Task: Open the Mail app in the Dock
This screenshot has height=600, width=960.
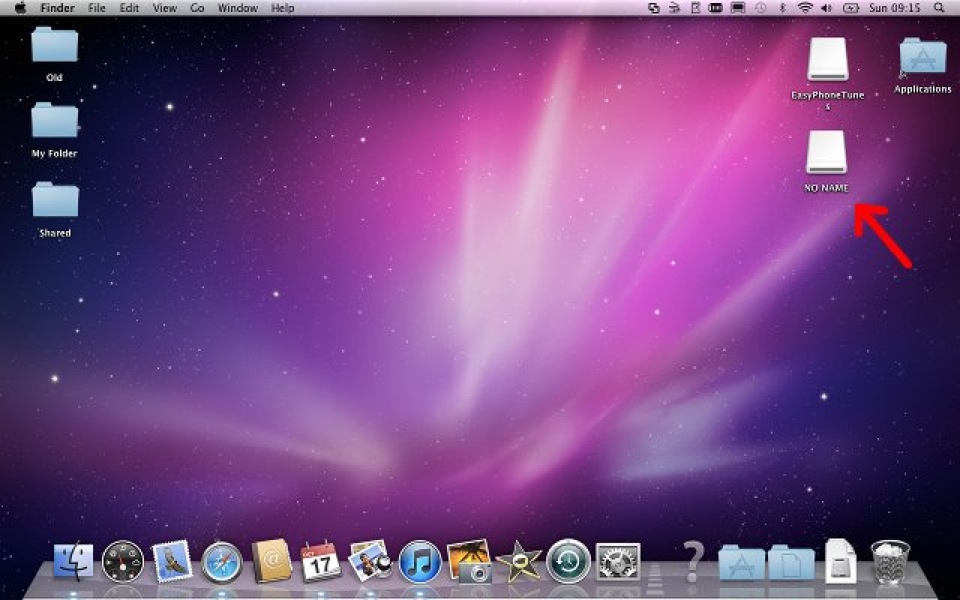Action: (172, 562)
